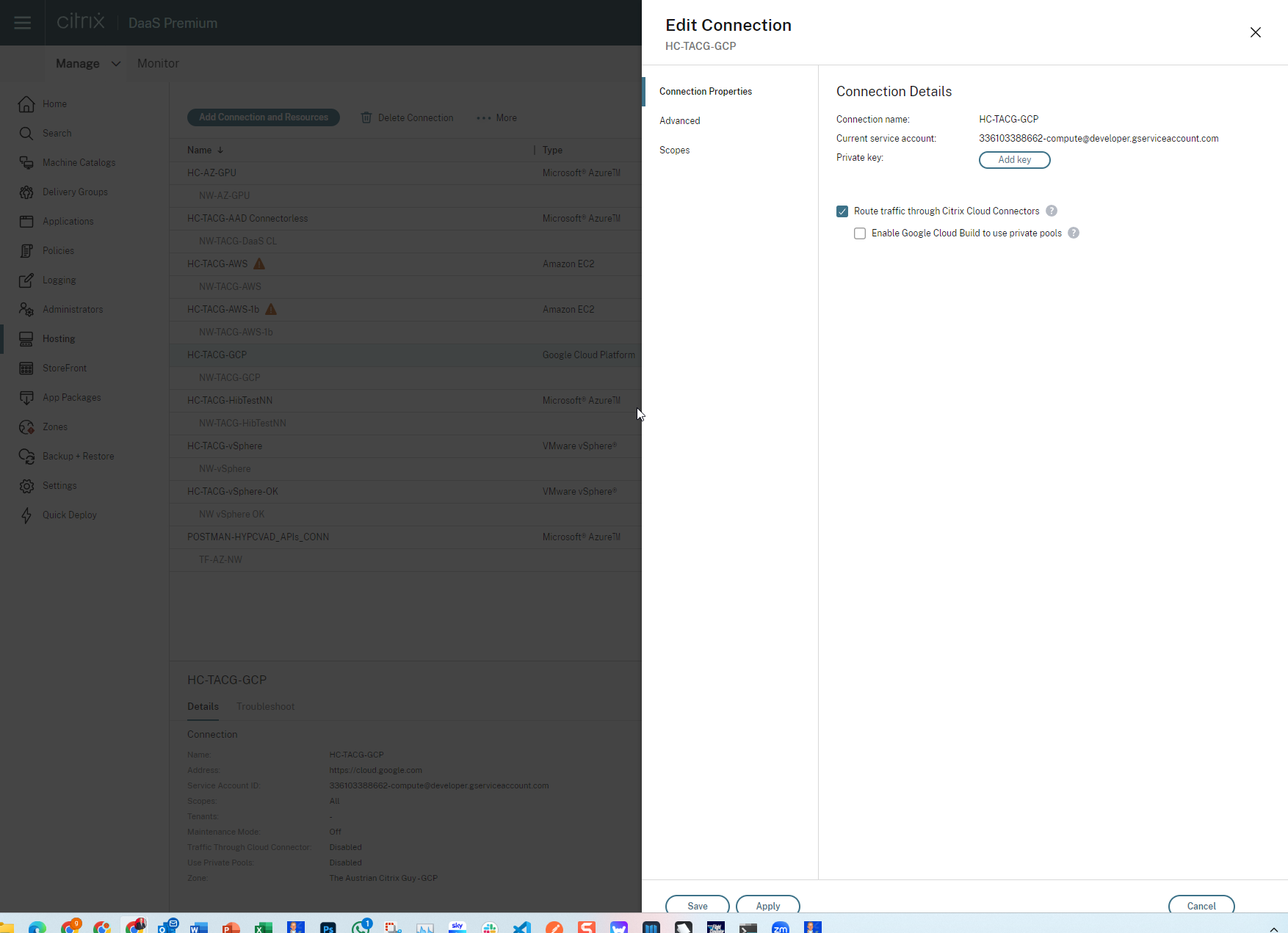This screenshot has width=1288, height=933.
Task: Open Slack from the taskbar
Action: pyautogui.click(x=490, y=927)
